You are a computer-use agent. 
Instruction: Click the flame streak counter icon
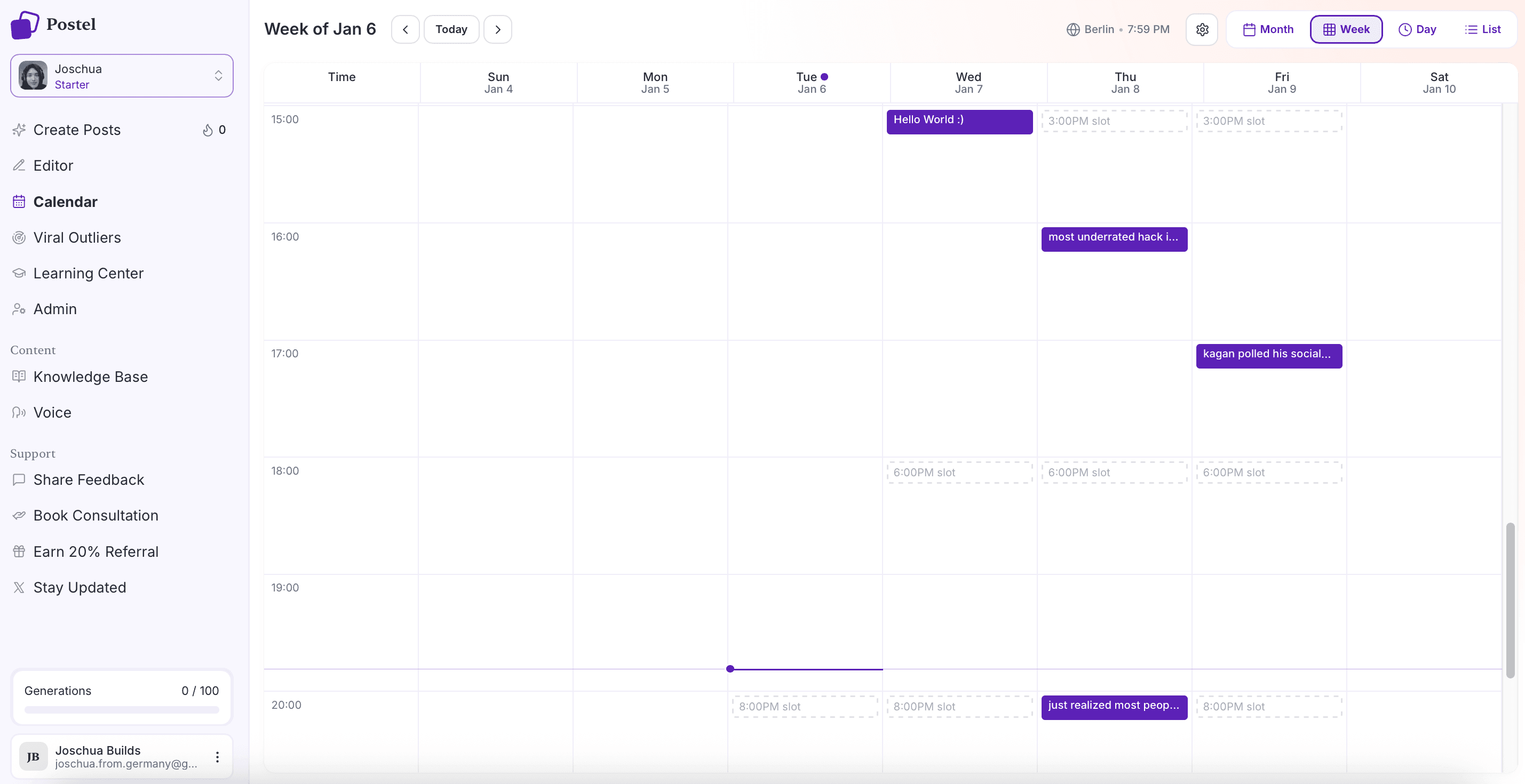(x=208, y=130)
